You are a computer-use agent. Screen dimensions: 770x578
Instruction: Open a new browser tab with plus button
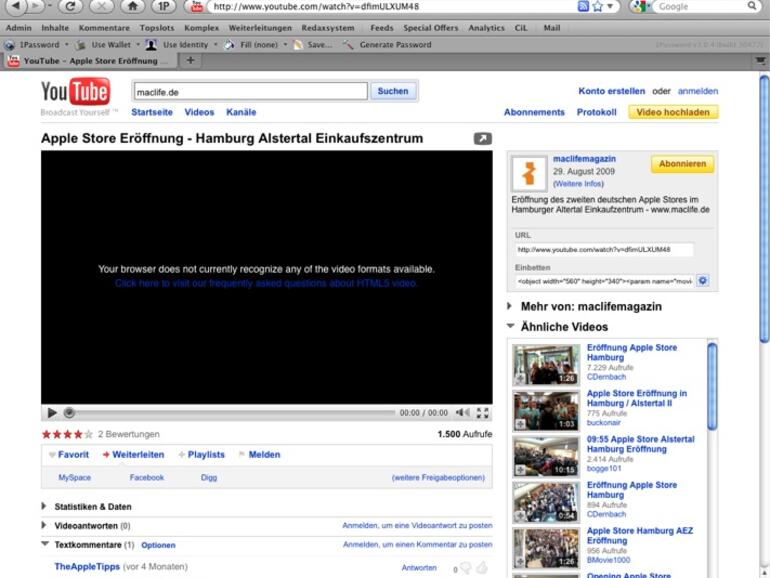click(x=190, y=60)
